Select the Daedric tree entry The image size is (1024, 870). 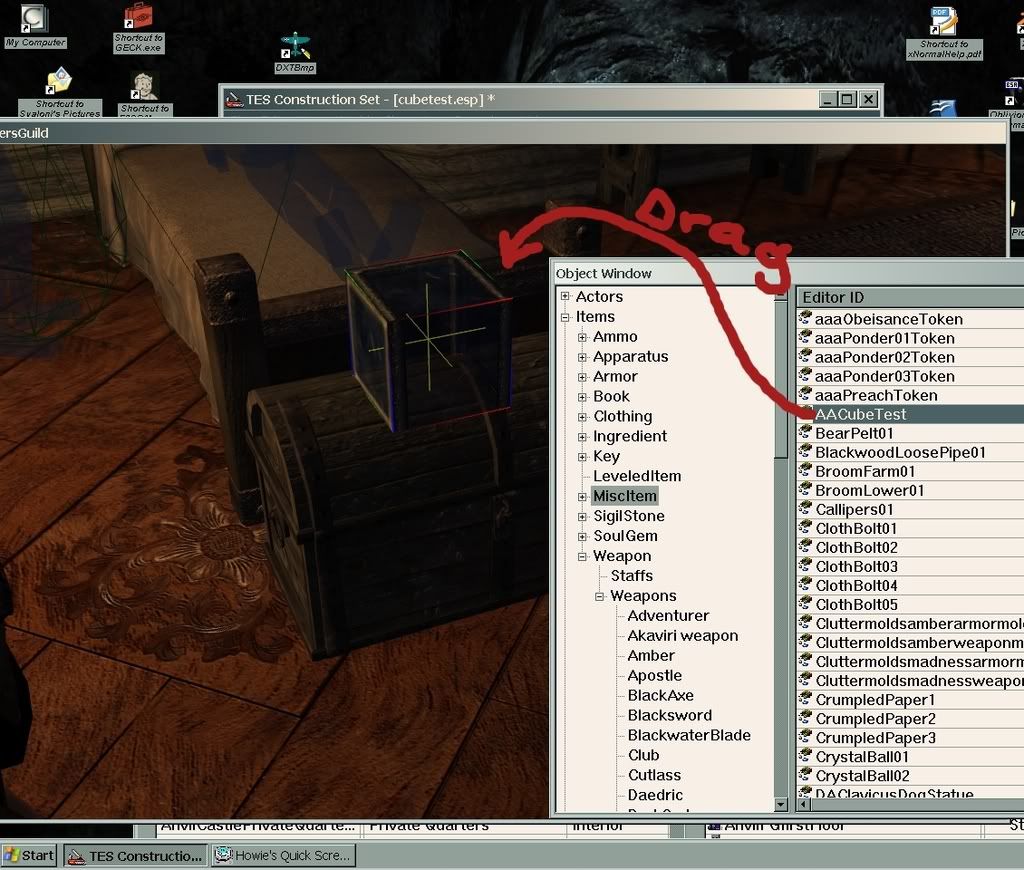[x=655, y=795]
